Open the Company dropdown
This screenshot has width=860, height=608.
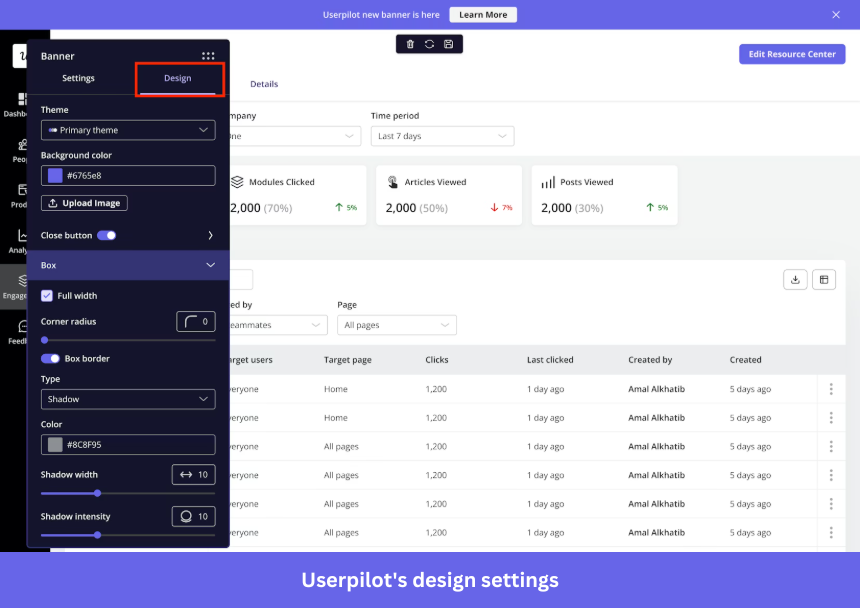tap(295, 136)
